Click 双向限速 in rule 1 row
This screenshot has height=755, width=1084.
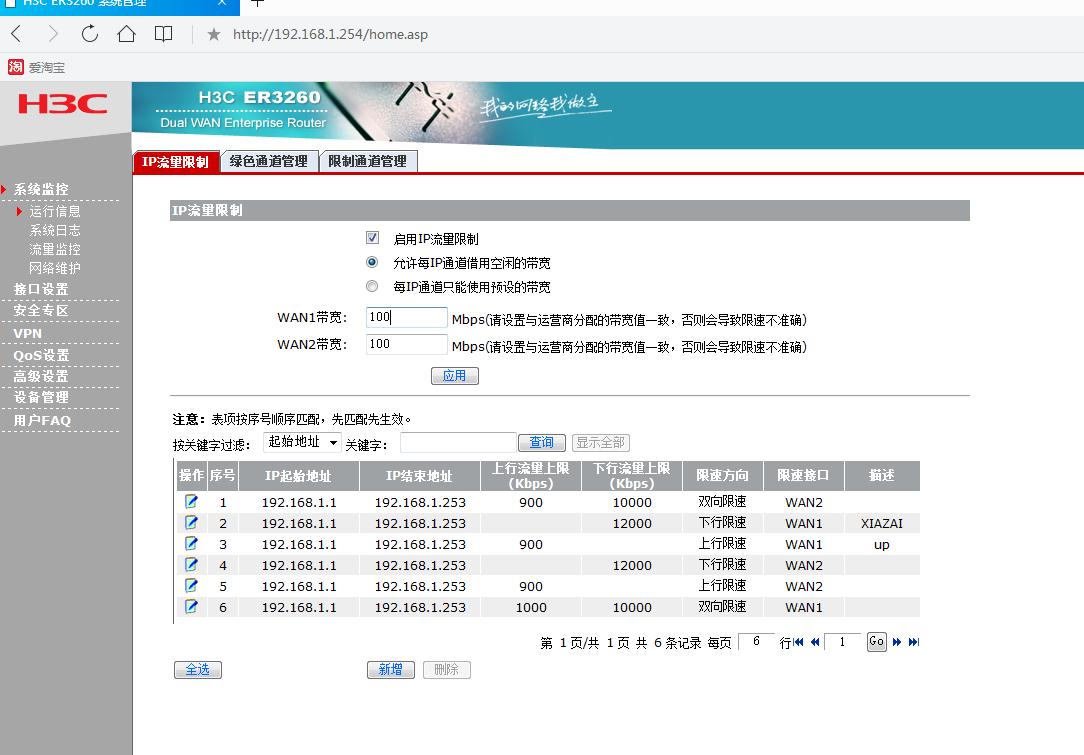722,502
